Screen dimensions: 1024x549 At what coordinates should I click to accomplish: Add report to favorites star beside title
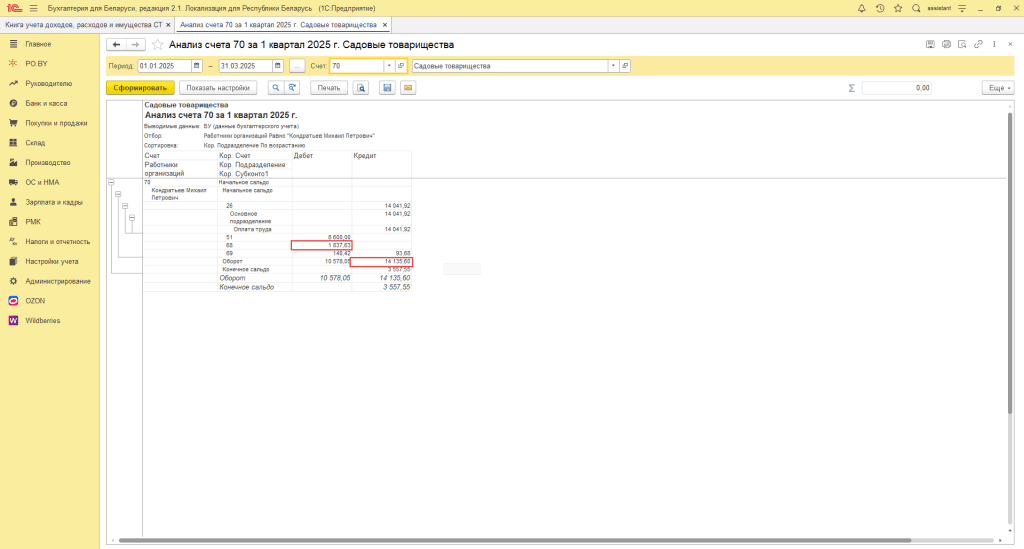point(157,44)
